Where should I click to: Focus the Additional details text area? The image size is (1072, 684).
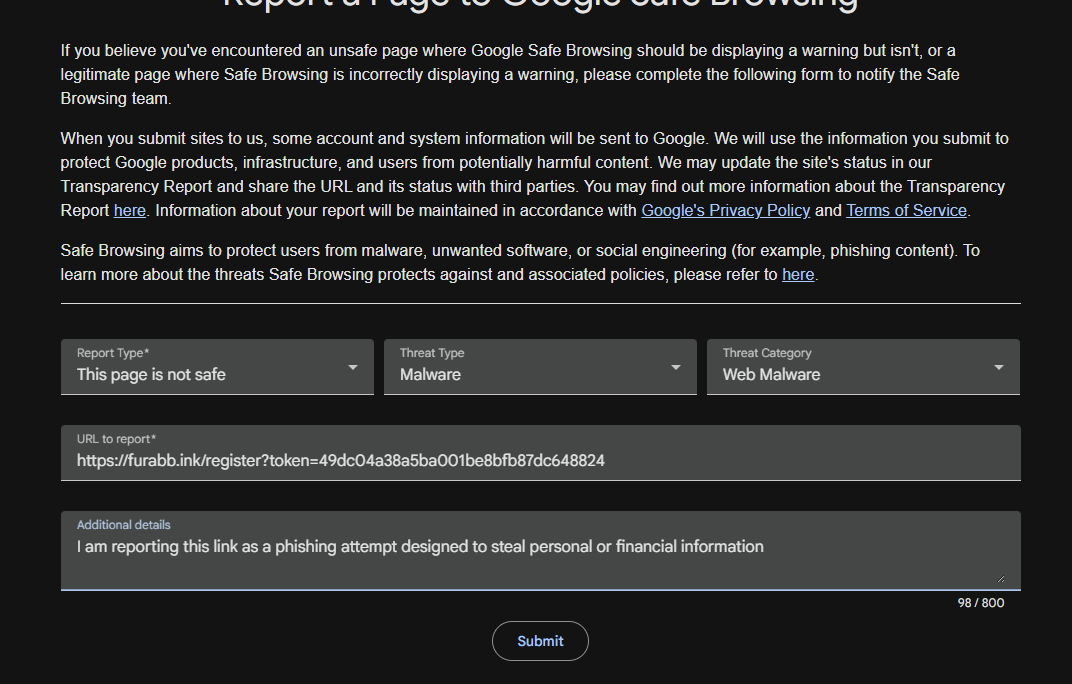(540, 551)
